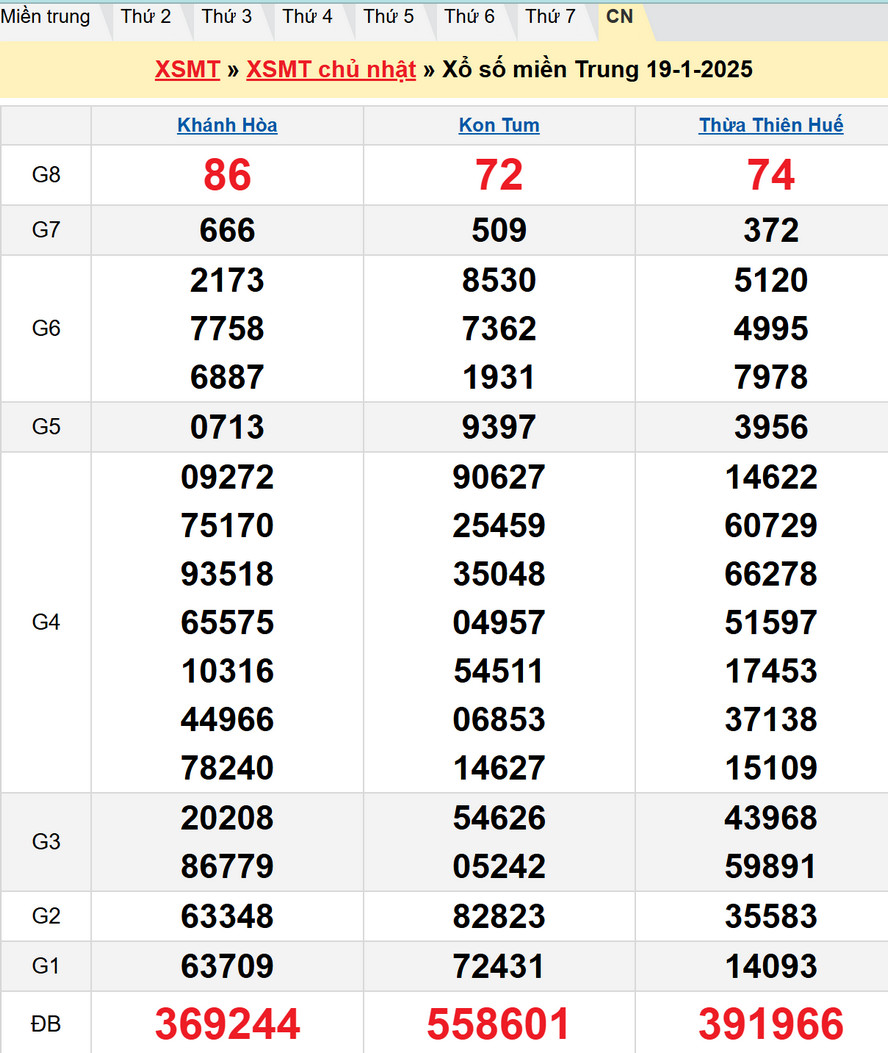Open the Thứ 5 results tab
Viewport: 888px width, 1053px height.
(x=389, y=17)
